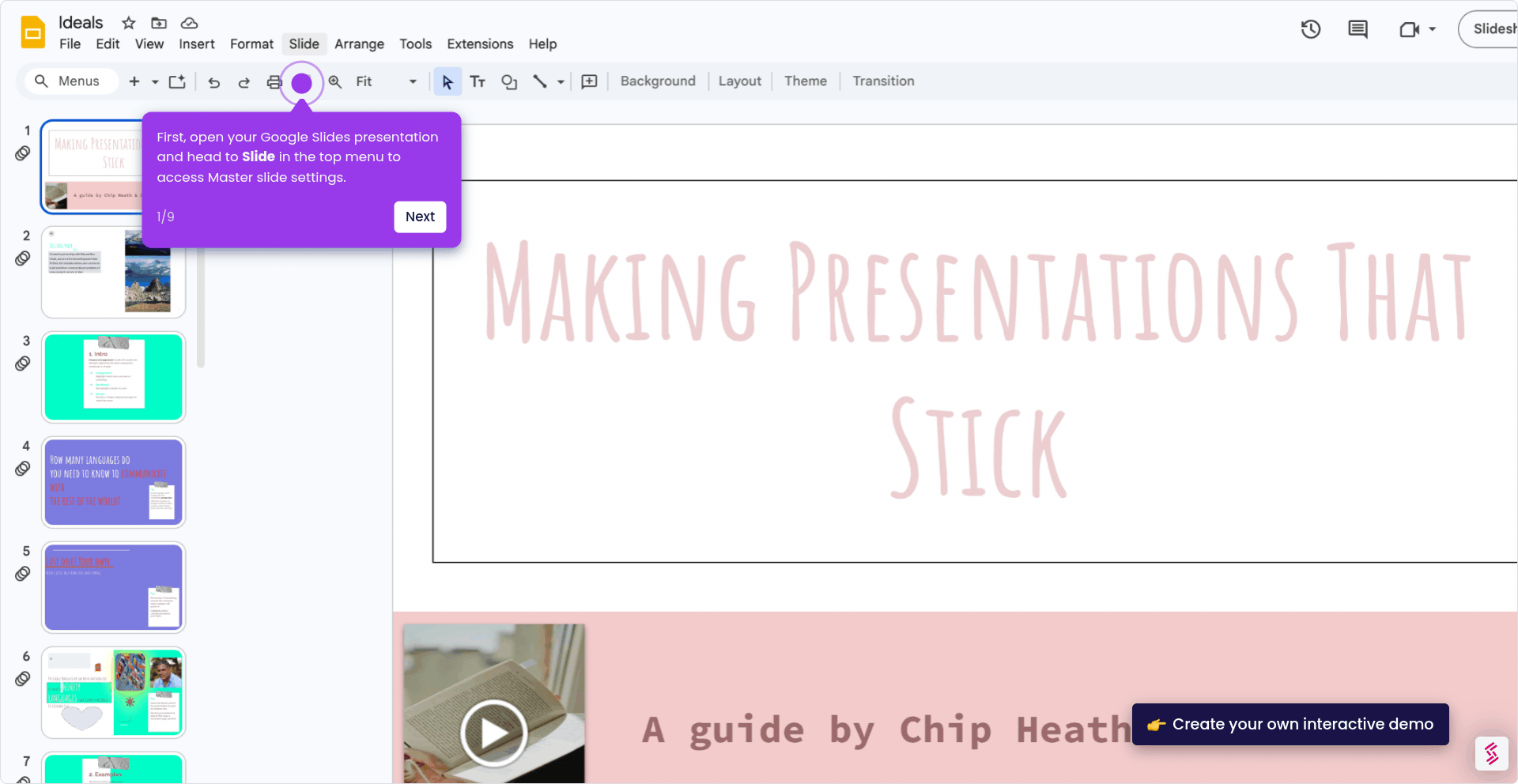The image size is (1518, 784).
Task: Select the Text box tool
Action: pos(478,81)
